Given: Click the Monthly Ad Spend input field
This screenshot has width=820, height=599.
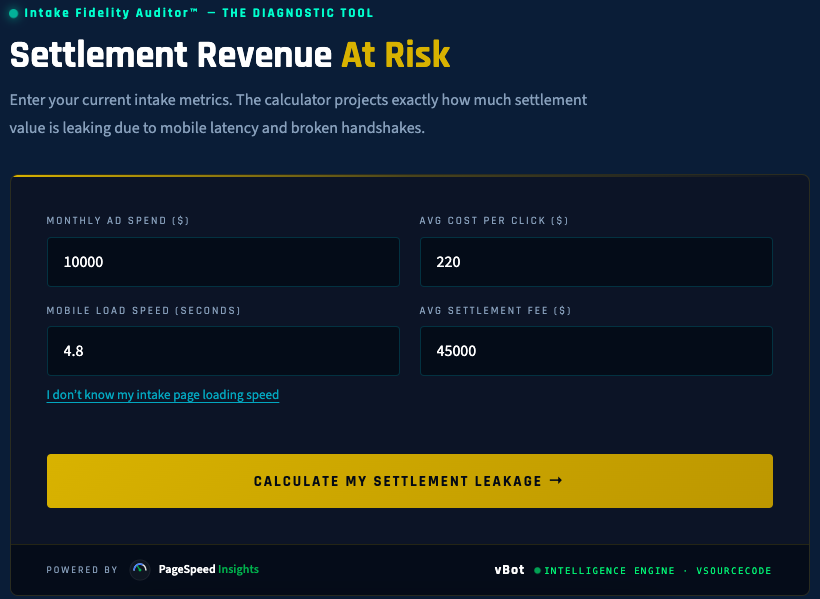Looking at the screenshot, I should [x=223, y=262].
